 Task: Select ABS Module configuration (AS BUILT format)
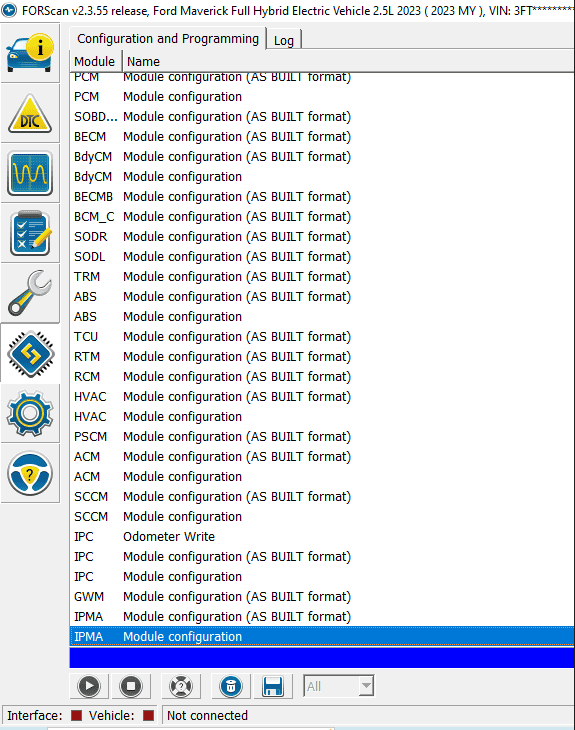coord(322,297)
